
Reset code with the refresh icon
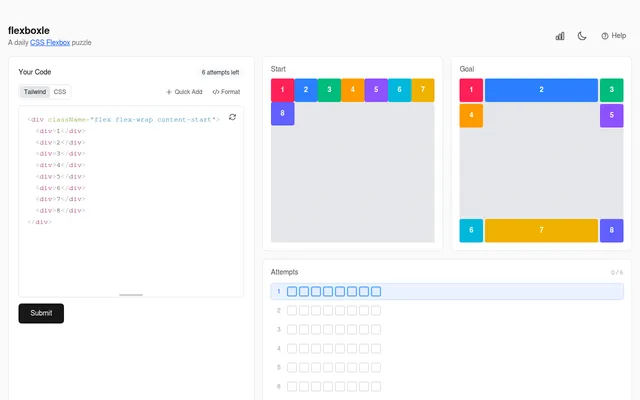click(232, 117)
